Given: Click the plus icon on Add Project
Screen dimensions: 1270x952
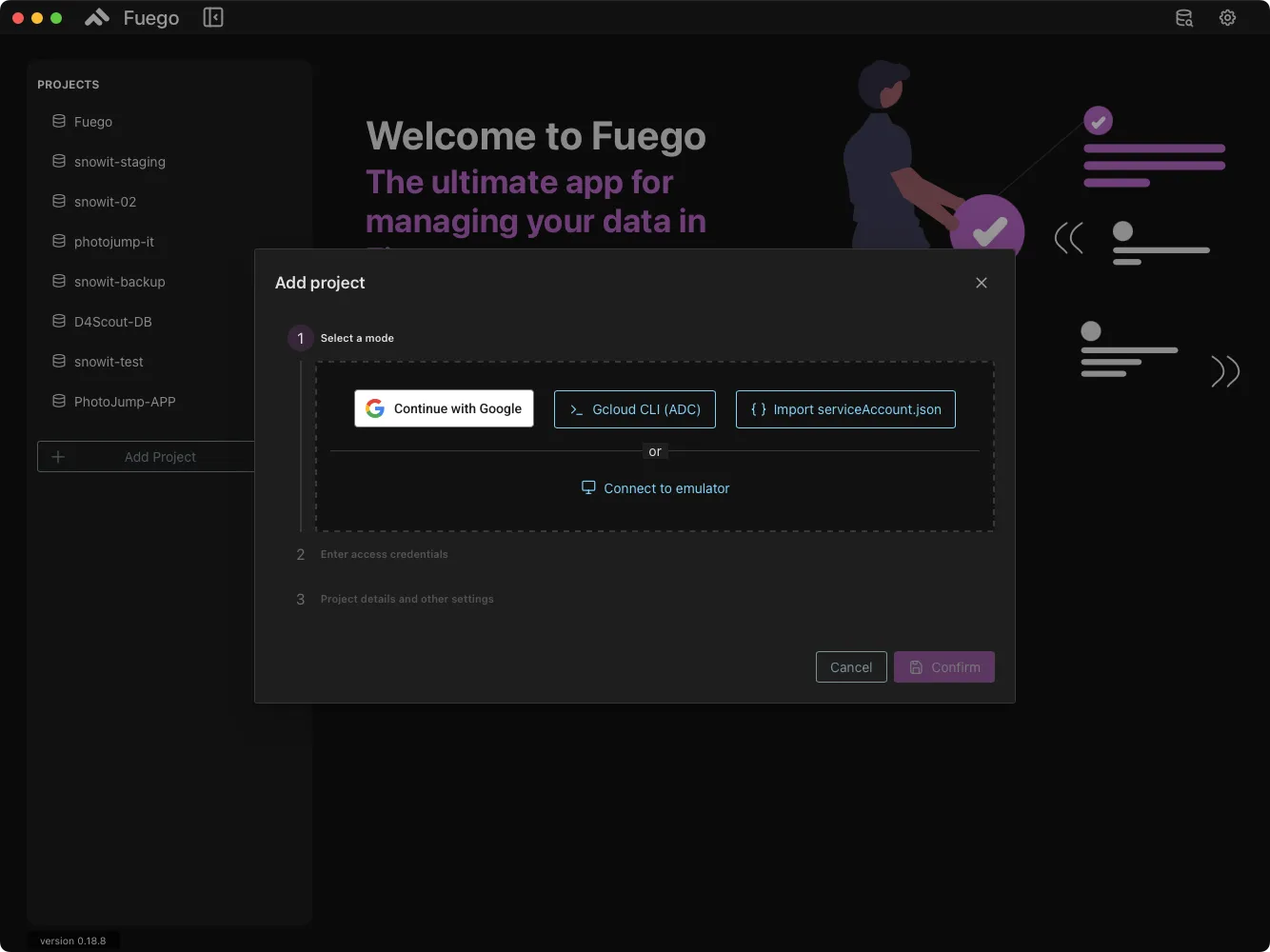Looking at the screenshot, I should click(x=58, y=456).
